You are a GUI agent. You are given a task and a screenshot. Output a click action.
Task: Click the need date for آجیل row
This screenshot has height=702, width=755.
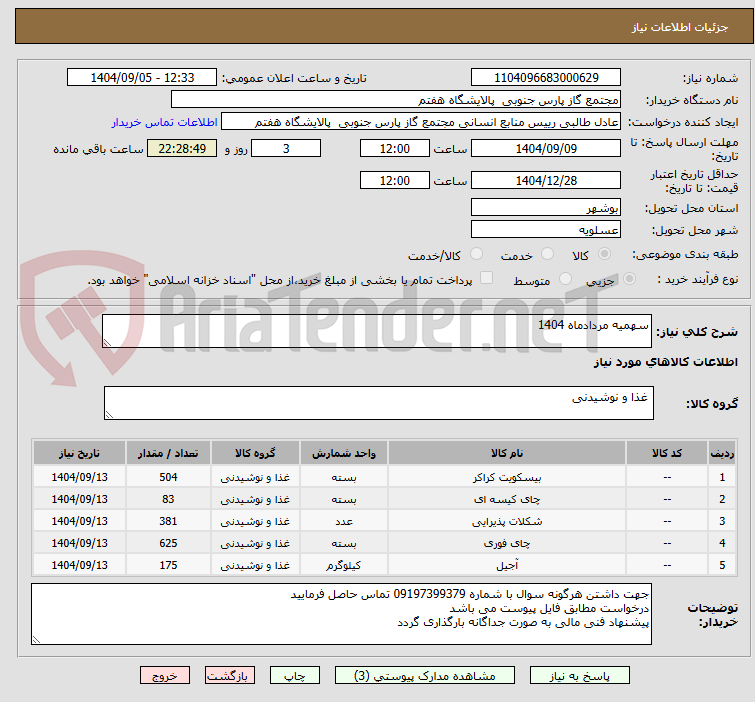(79, 565)
